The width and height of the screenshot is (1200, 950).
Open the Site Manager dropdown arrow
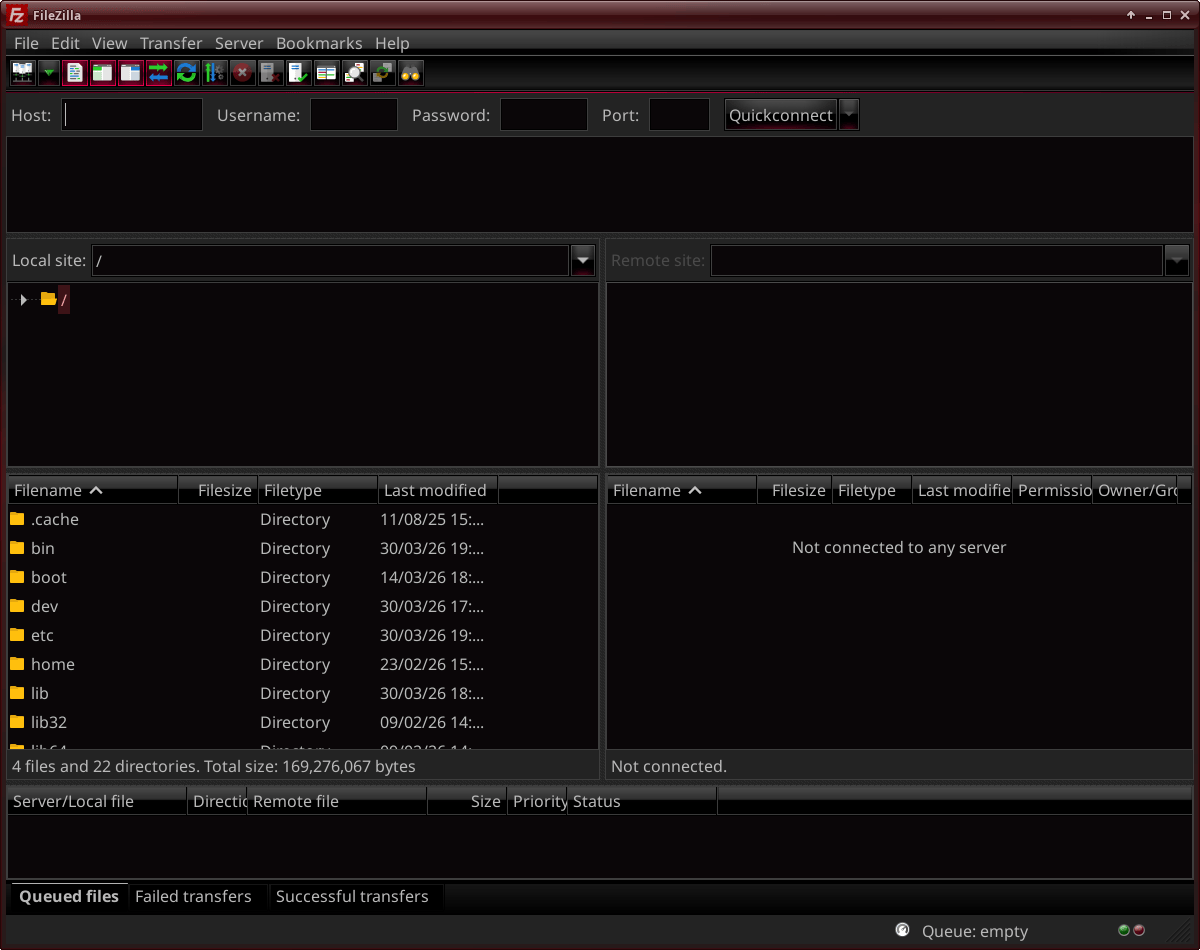pos(48,73)
